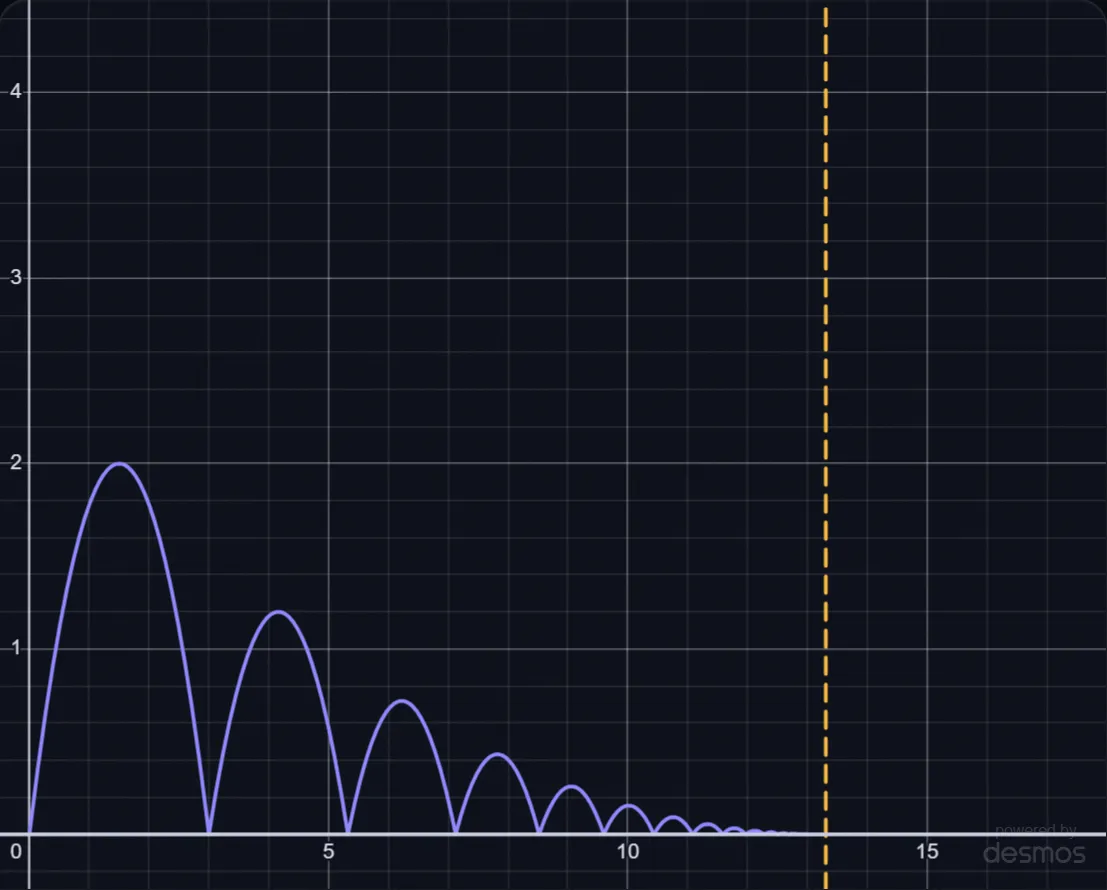This screenshot has height=890, width=1107.
Task: Click the x-axis tick label 10
Action: [628, 852]
